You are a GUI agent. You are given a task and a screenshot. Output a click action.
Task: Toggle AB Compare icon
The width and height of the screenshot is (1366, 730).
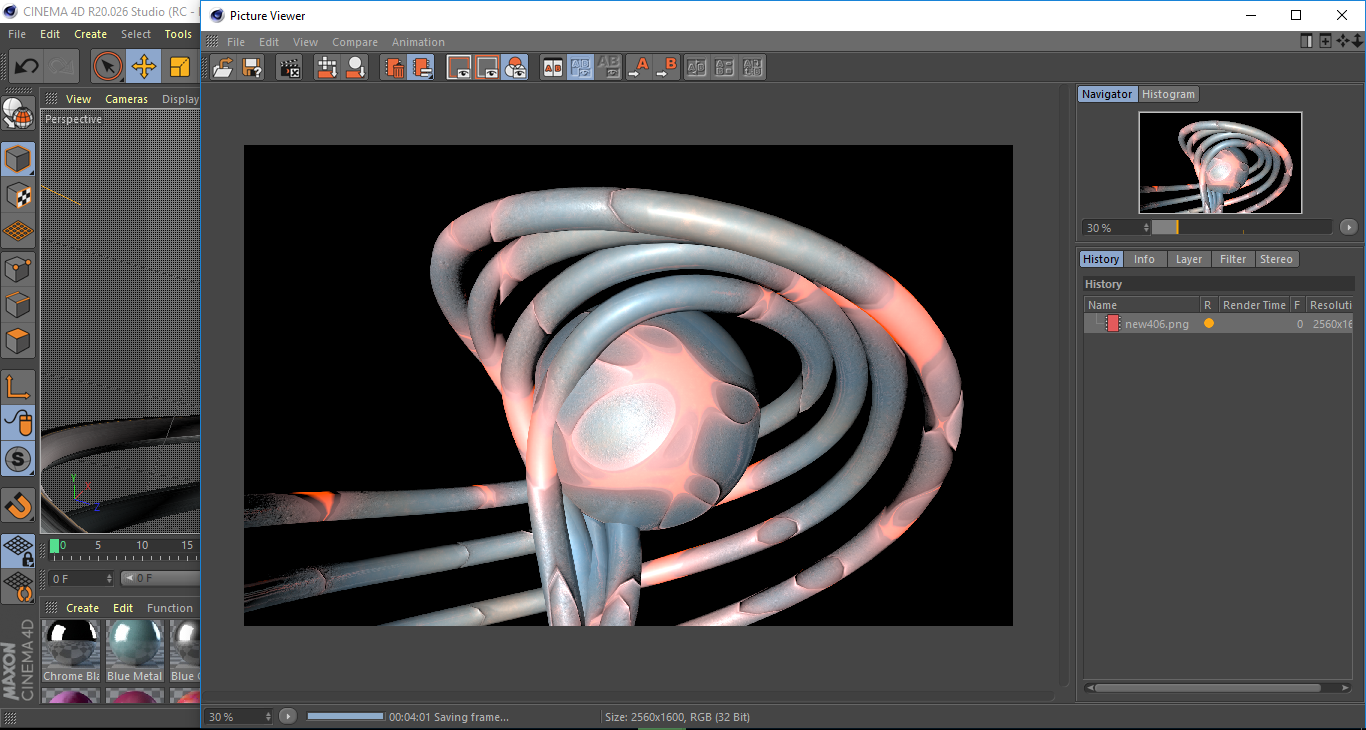[552, 68]
